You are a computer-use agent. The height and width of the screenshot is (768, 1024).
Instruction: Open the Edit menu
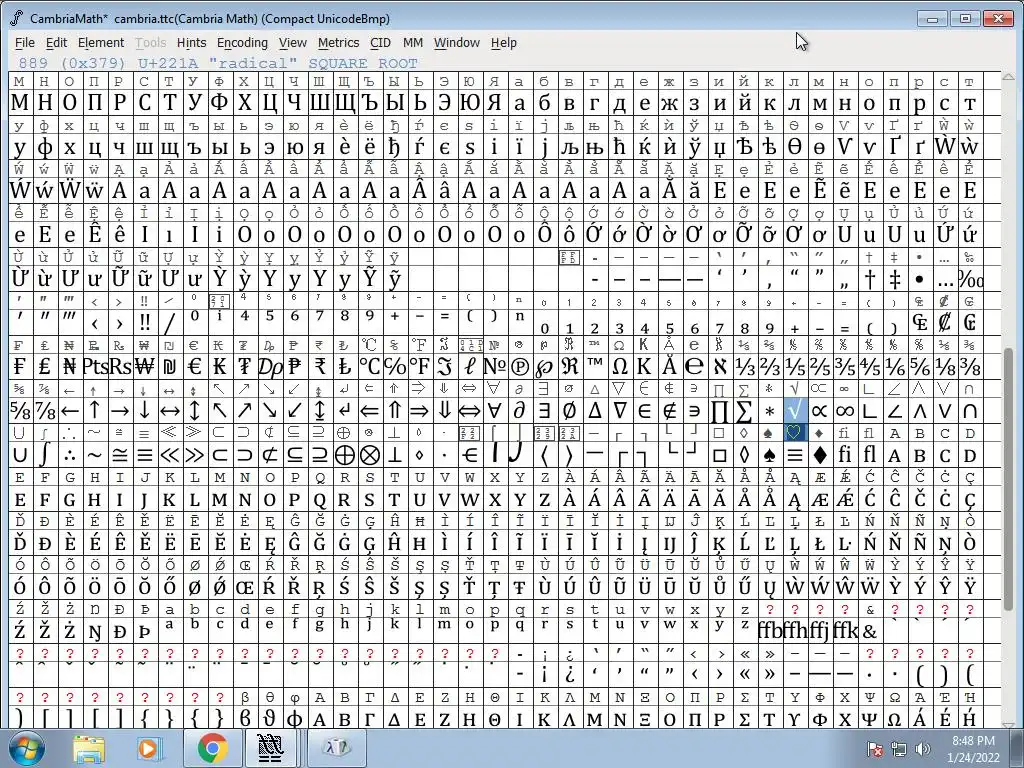pyautogui.click(x=56, y=42)
